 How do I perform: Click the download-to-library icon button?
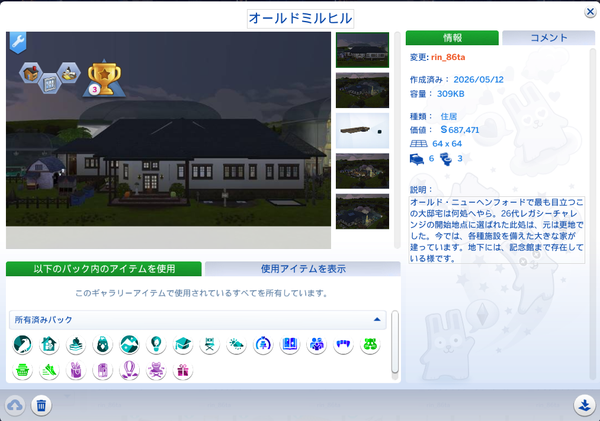point(584,405)
